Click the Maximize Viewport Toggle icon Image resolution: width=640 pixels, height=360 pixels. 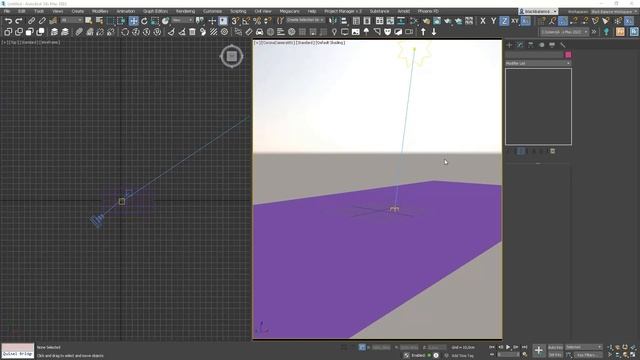(632, 355)
